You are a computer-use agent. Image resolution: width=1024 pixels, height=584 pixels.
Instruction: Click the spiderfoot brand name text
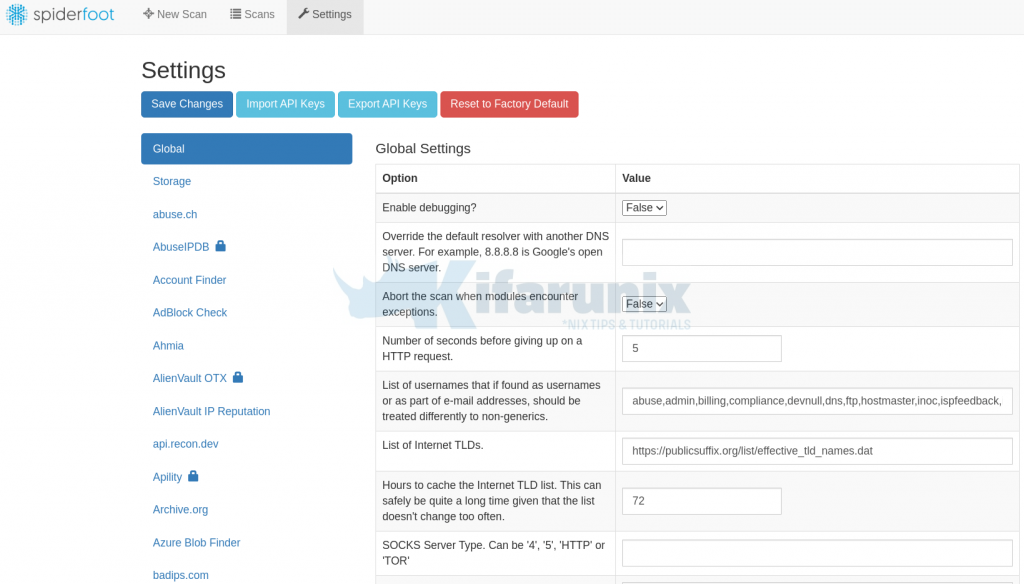point(74,14)
